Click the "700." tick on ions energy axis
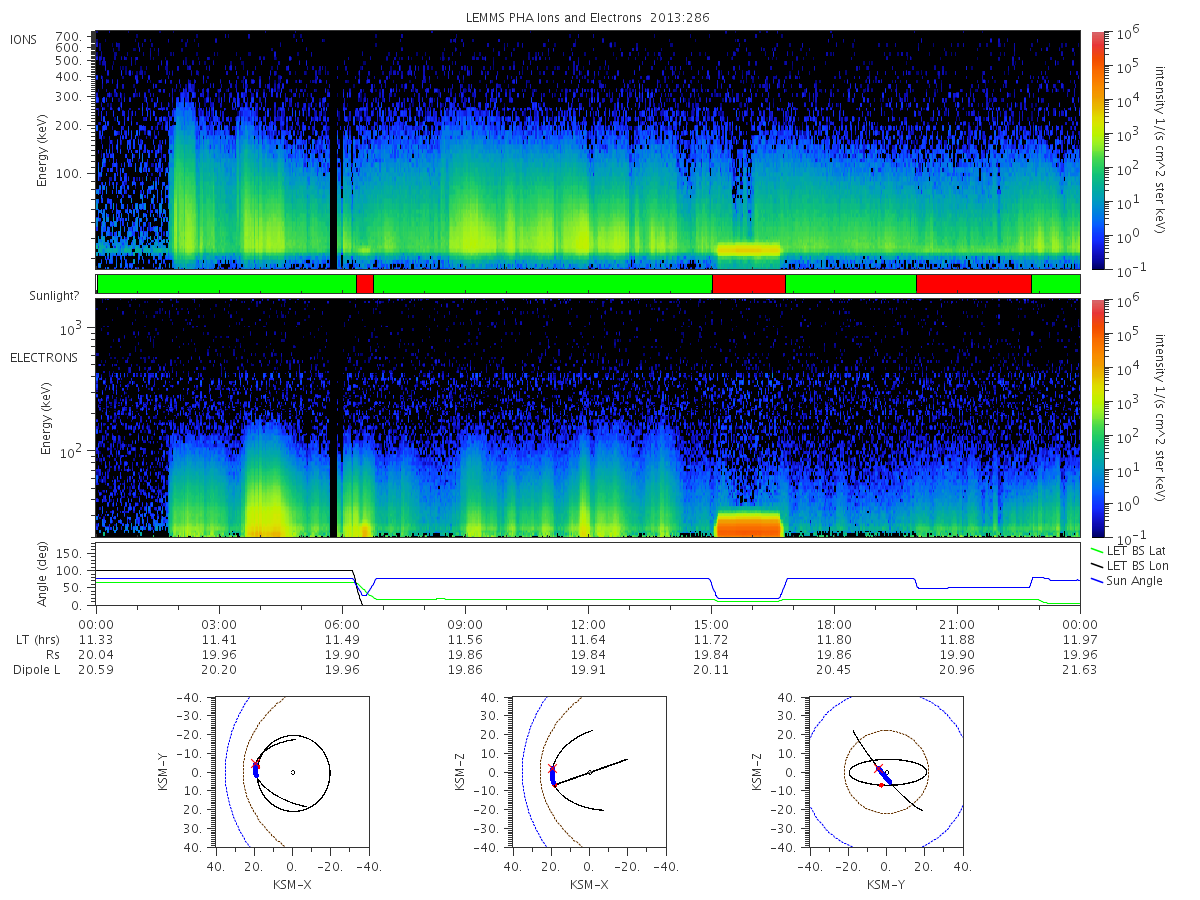1200x900 pixels. click(68, 35)
